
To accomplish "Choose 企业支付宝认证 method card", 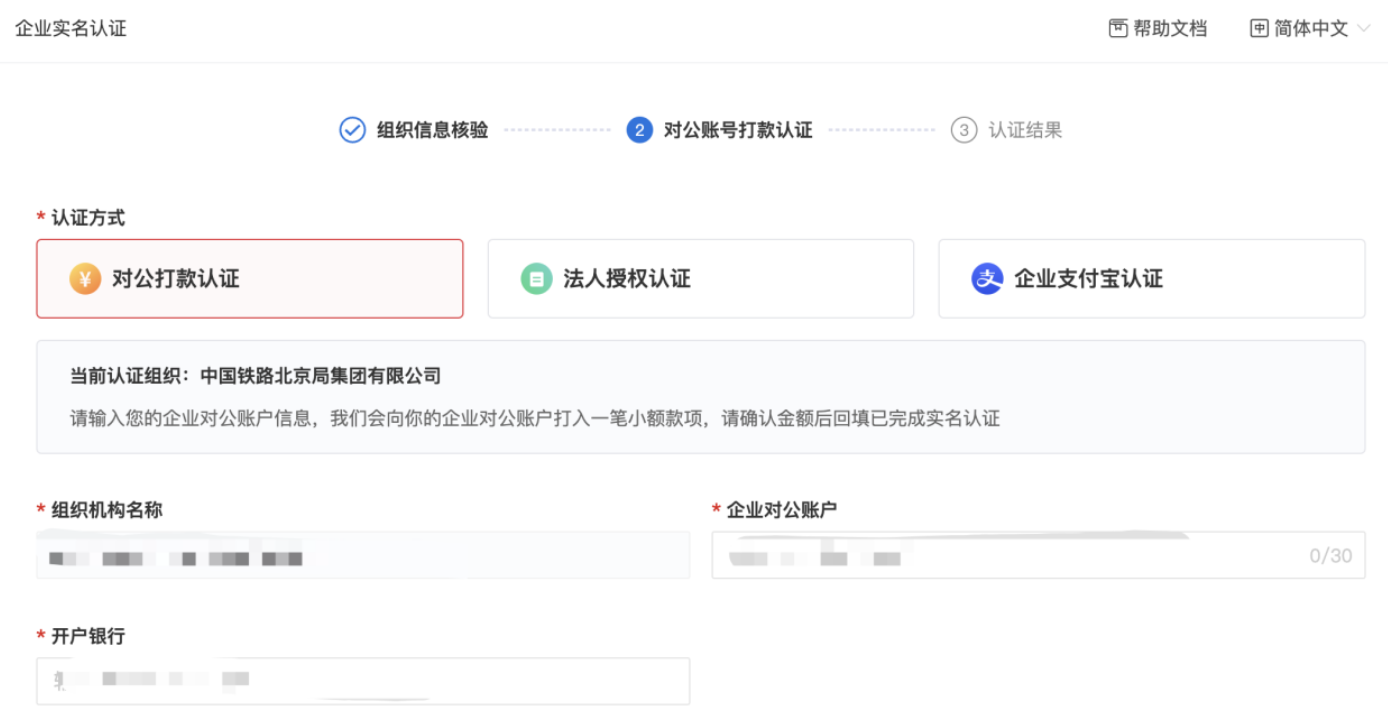I will pyautogui.click(x=1152, y=279).
